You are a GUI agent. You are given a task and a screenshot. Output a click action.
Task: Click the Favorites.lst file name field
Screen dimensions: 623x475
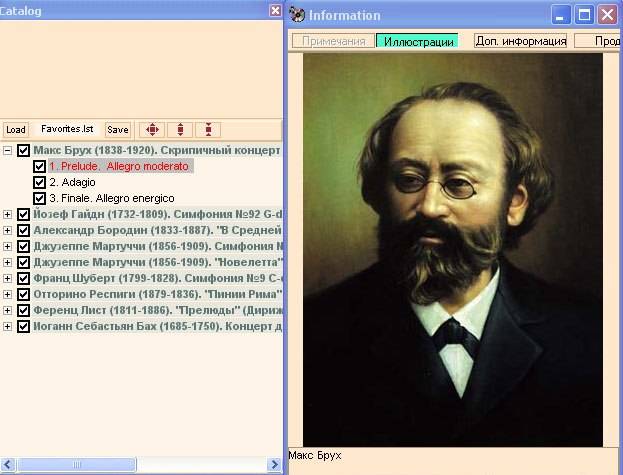67,129
